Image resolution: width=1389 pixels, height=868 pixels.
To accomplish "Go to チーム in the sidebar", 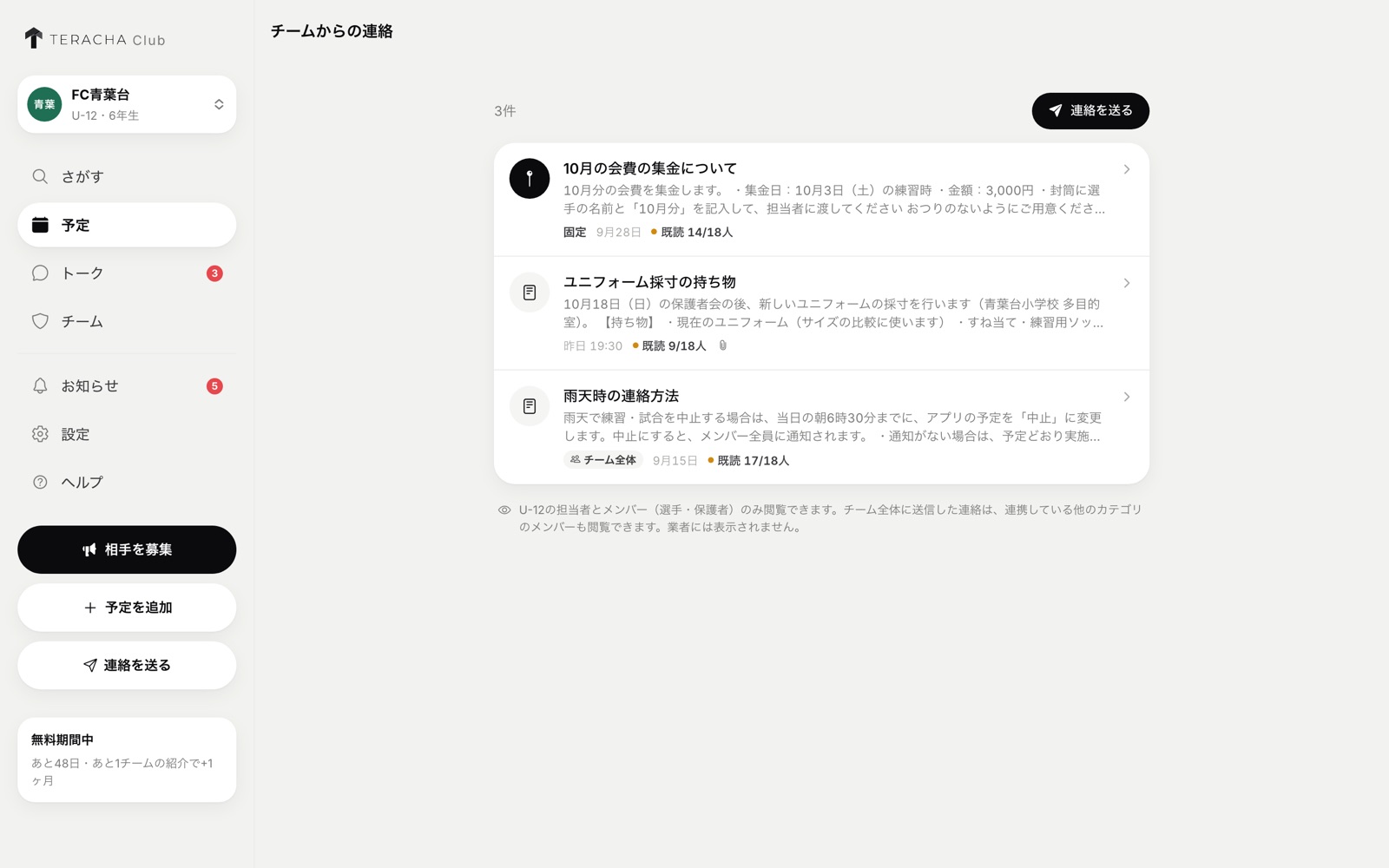I will click(x=127, y=321).
